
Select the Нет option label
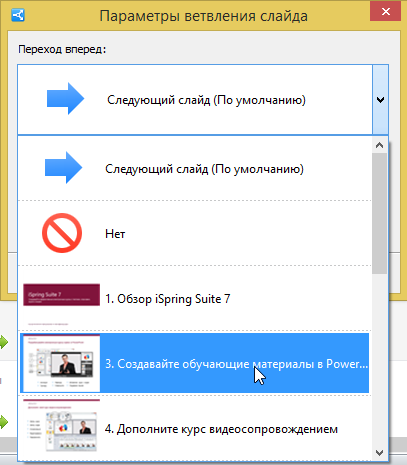(115, 234)
